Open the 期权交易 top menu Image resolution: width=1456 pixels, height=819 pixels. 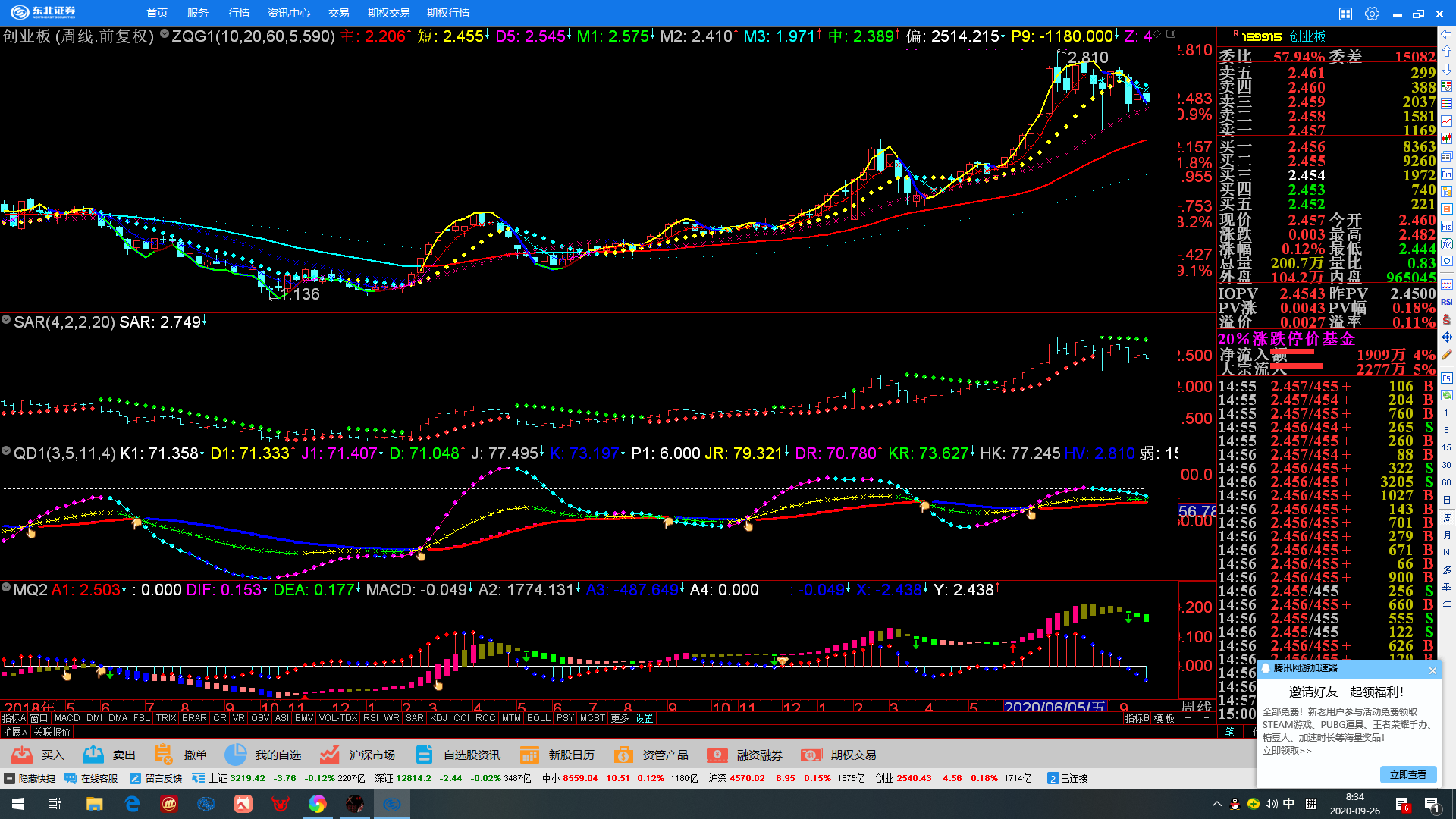388,13
